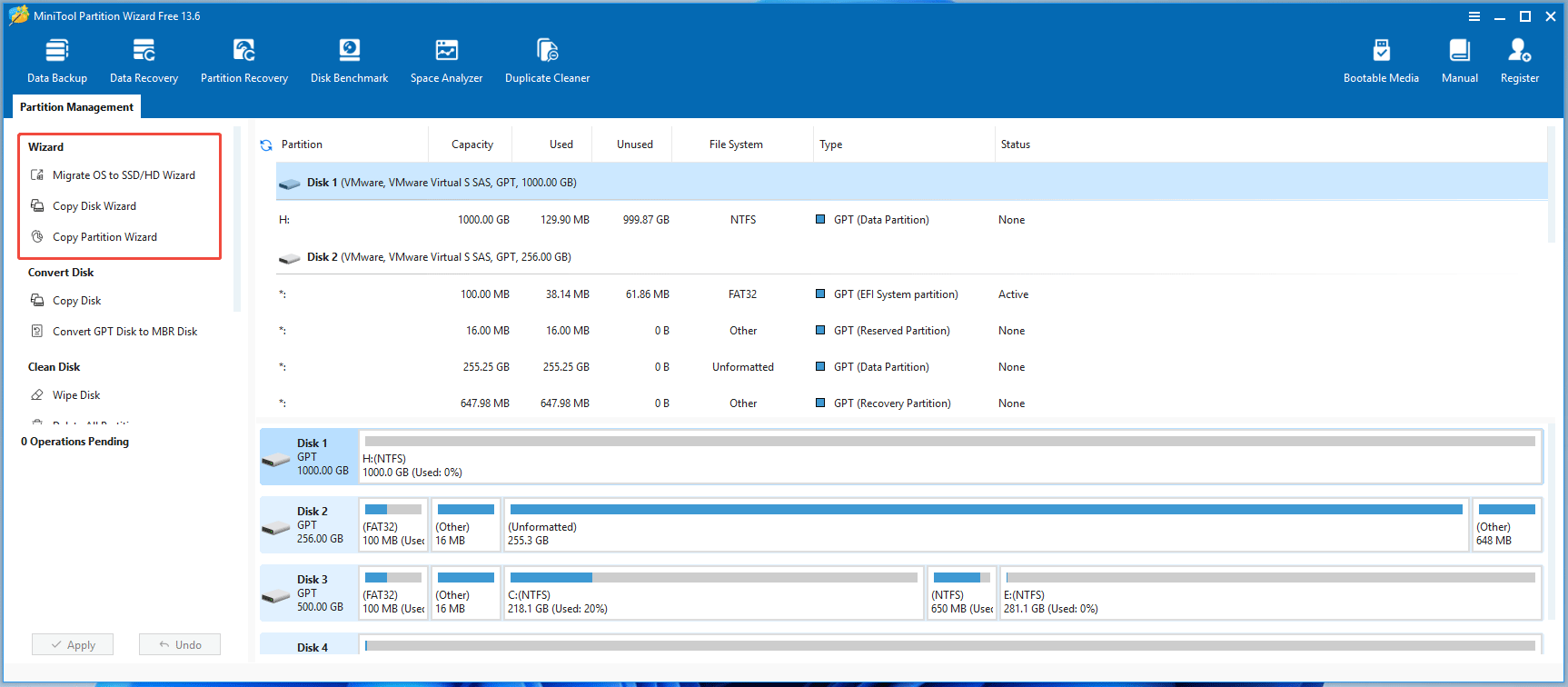Select E:(NTFS) 281.1 GB block
The width and height of the screenshot is (1568, 687).
click(1271, 592)
